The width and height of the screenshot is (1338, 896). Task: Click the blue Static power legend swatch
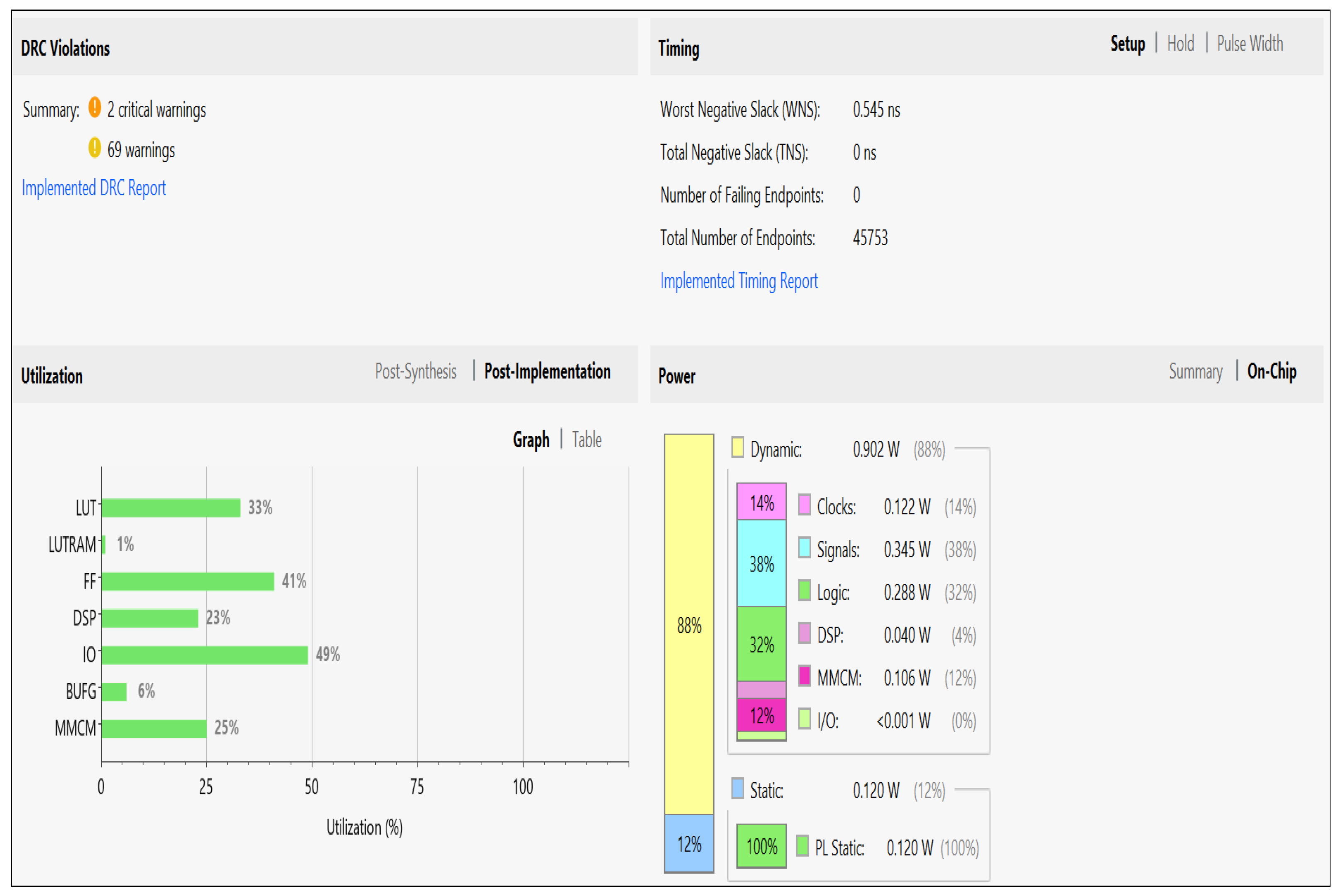[737, 789]
